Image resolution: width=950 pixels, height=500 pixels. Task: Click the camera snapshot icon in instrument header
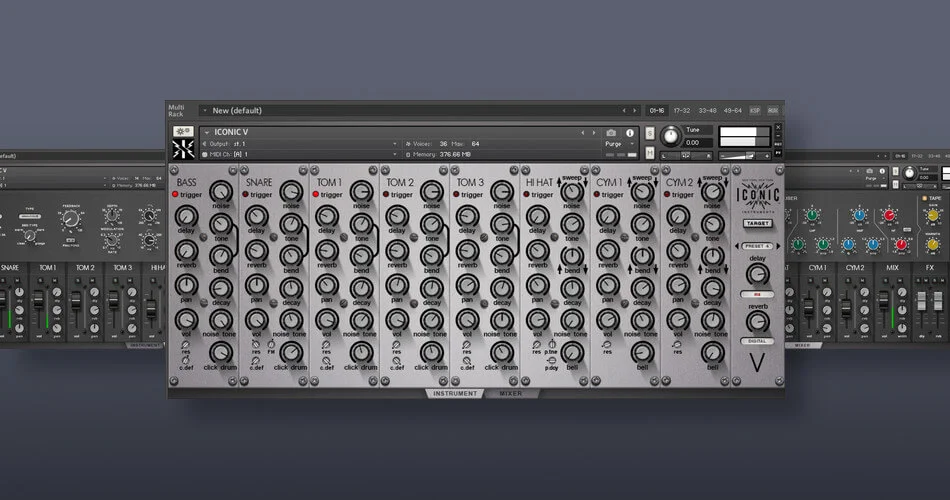coord(611,133)
